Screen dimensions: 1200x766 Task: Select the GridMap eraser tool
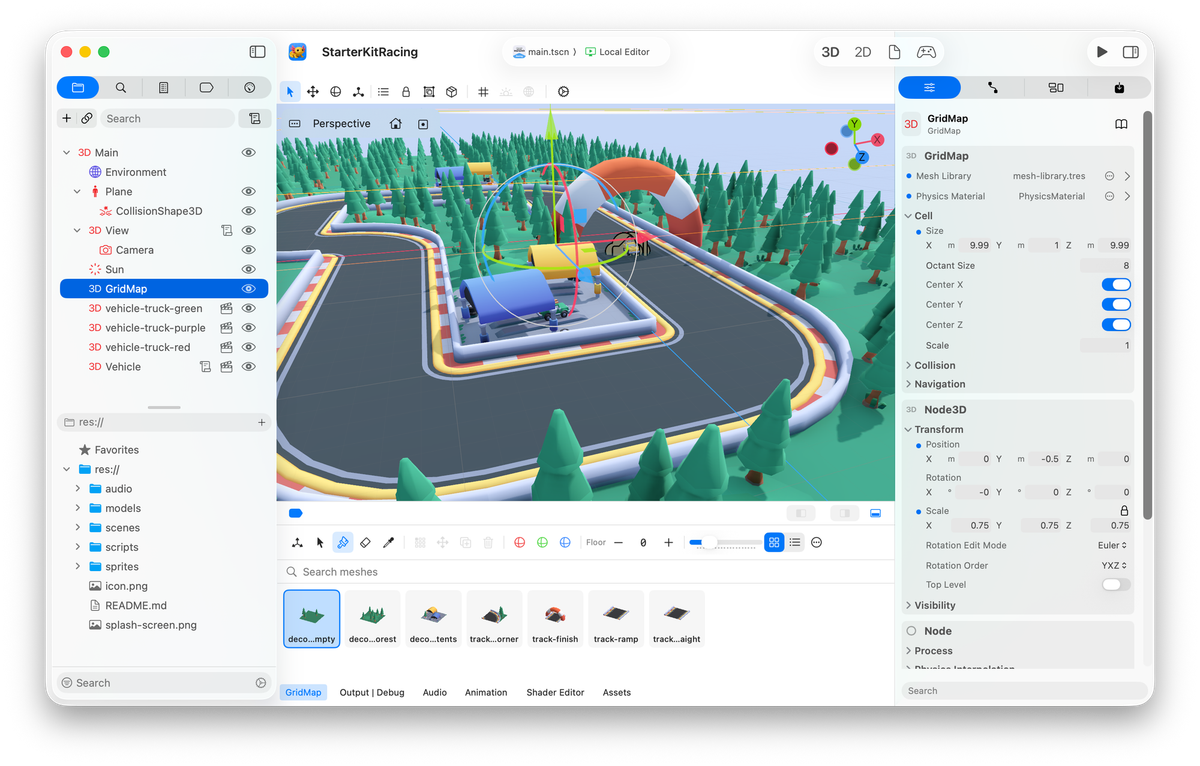(366, 542)
